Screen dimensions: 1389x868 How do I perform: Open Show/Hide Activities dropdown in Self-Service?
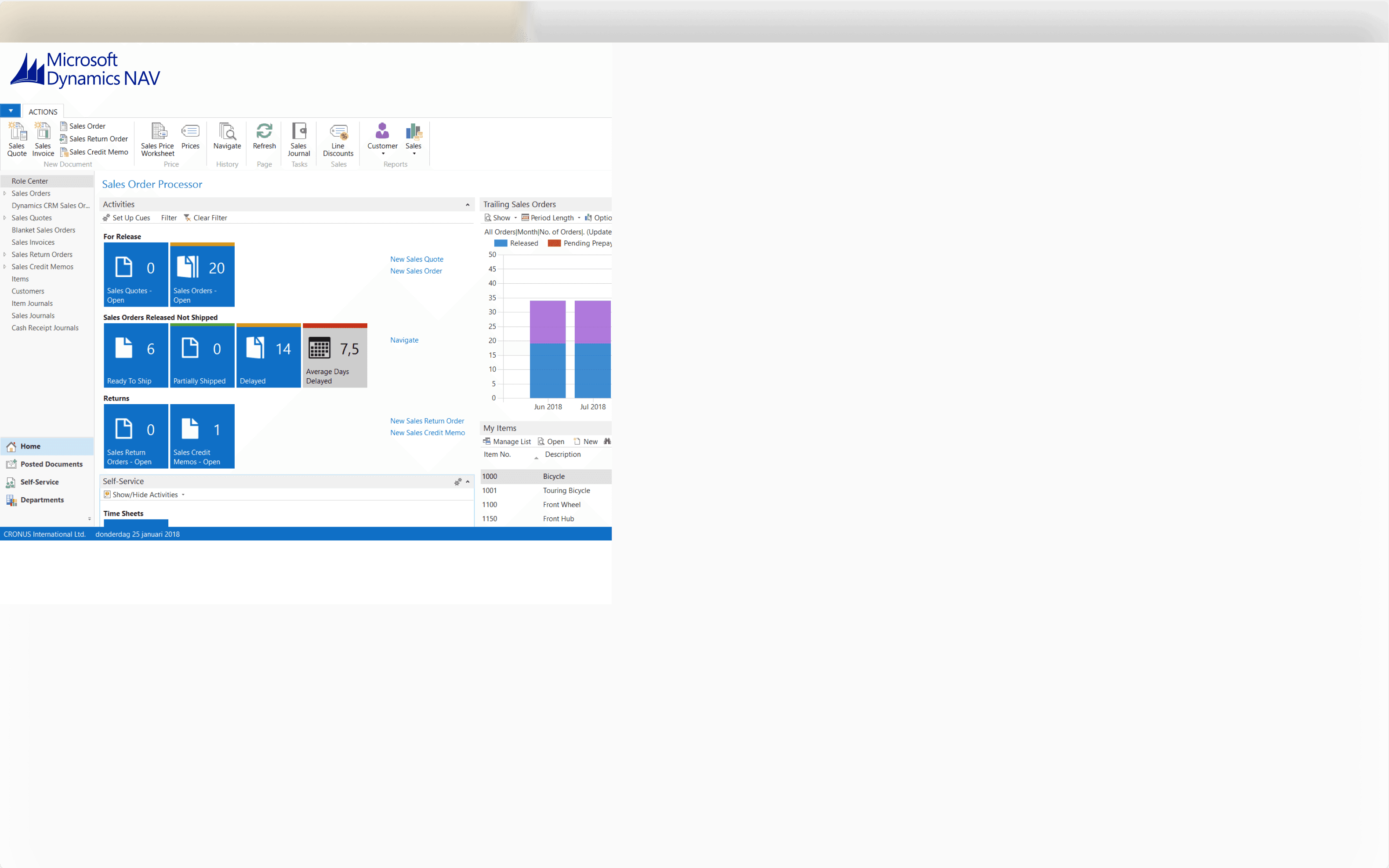(144, 495)
